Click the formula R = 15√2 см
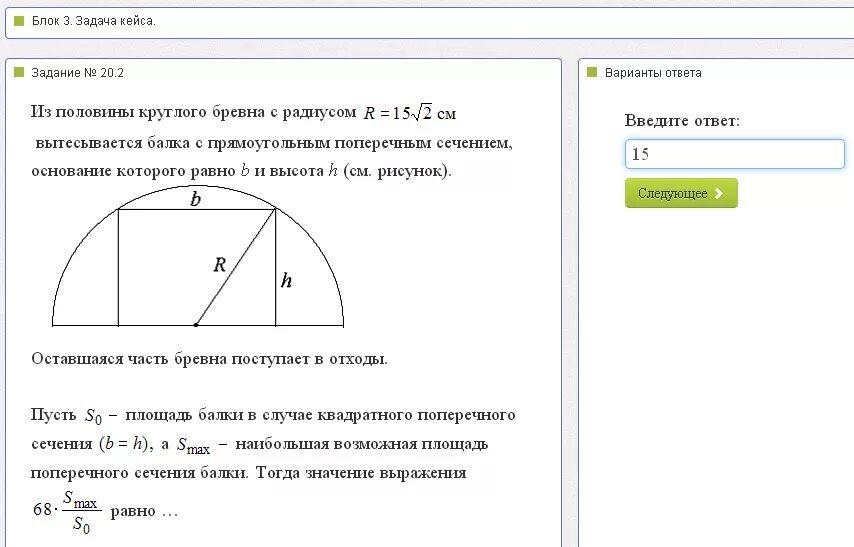The height and width of the screenshot is (547, 854). coord(410,113)
